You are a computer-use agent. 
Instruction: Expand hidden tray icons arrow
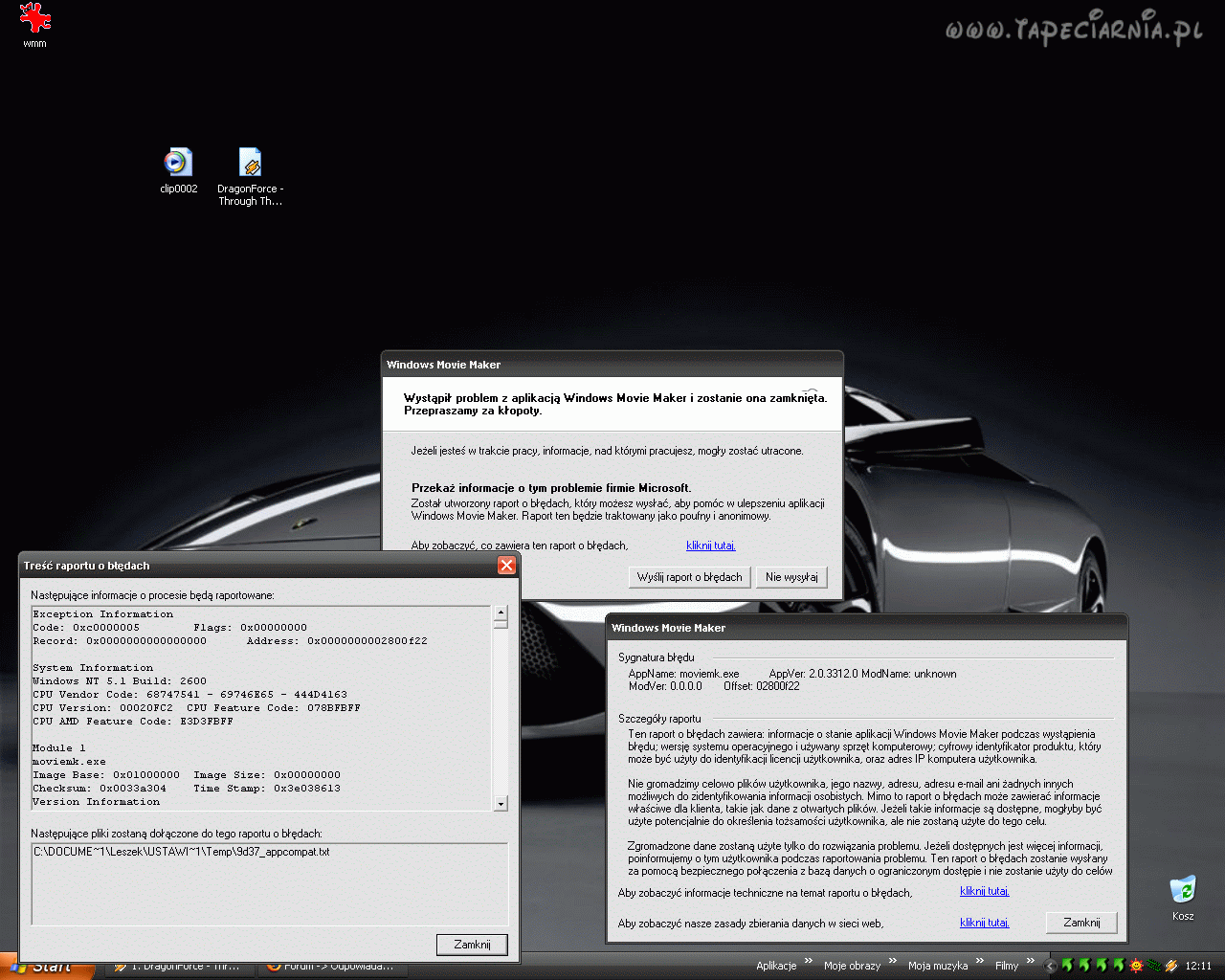click(1051, 967)
